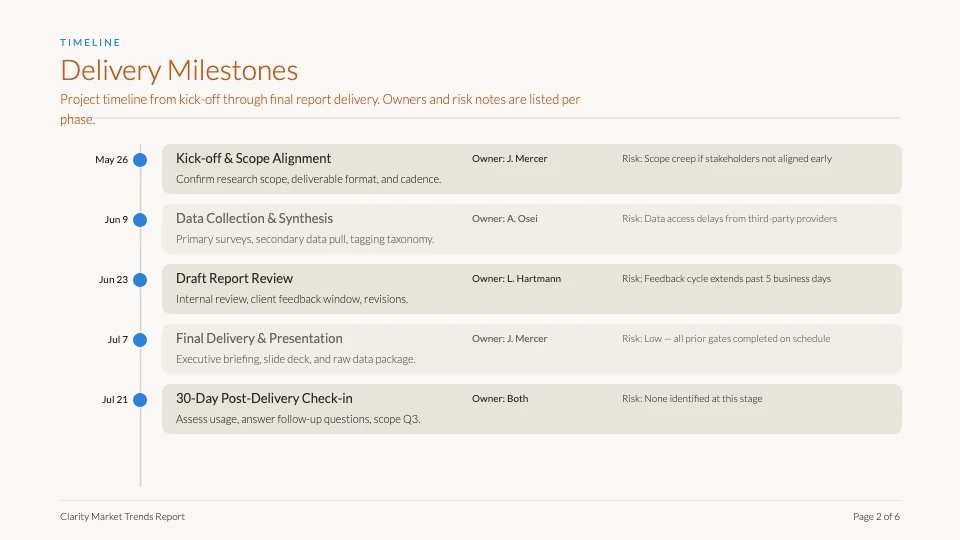Click Owner: L. Hartmann text
This screenshot has height=540, width=960.
tap(516, 279)
